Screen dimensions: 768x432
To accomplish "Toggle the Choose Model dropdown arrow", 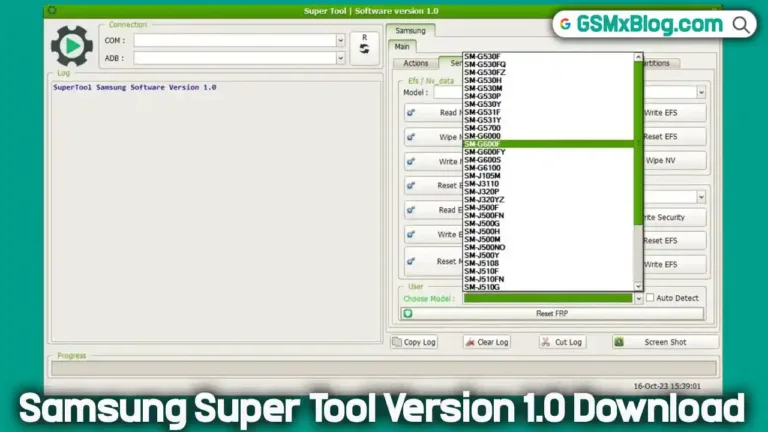I will click(638, 298).
